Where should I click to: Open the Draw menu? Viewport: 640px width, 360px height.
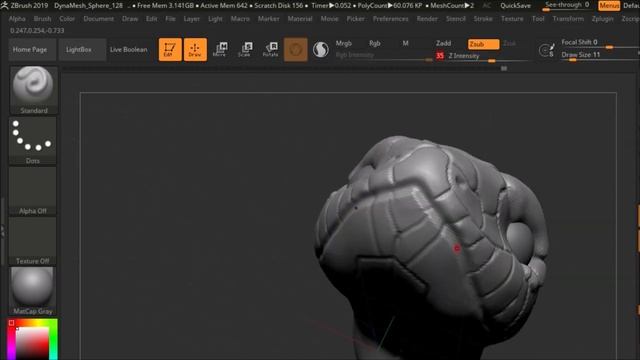pyautogui.click(x=130, y=19)
